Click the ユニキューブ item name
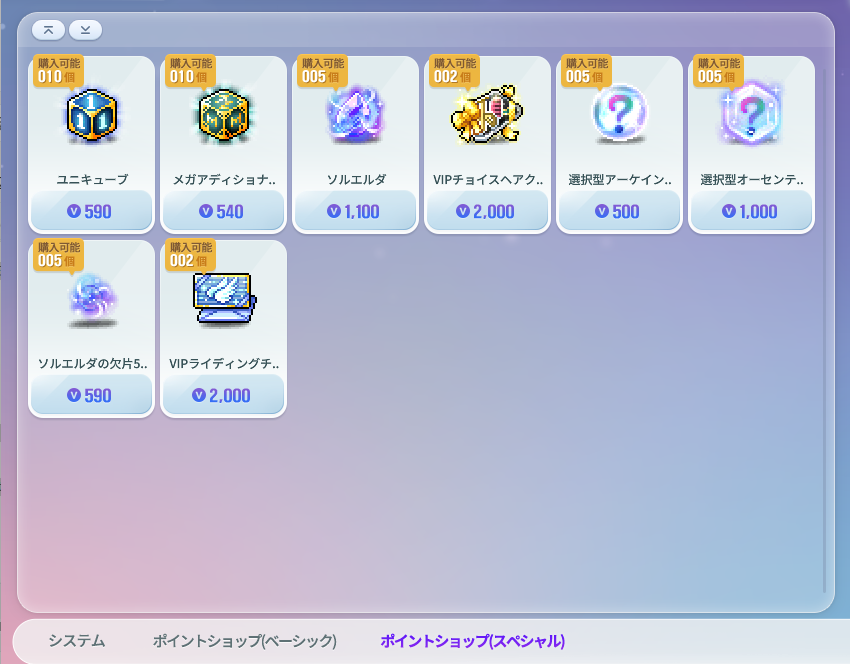Viewport: 850px width, 664px height. [x=92, y=179]
